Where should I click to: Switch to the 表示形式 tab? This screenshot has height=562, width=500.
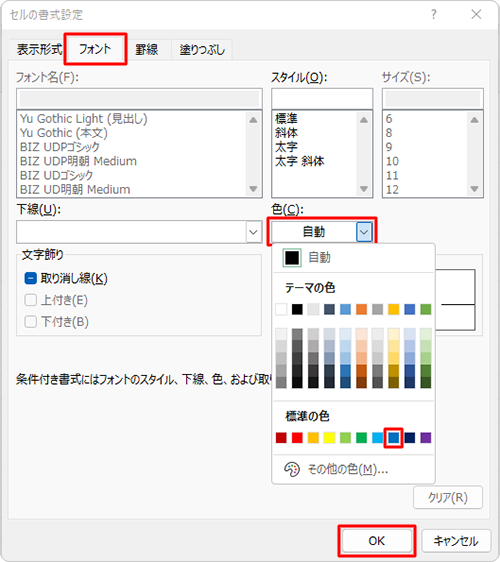[x=39, y=49]
